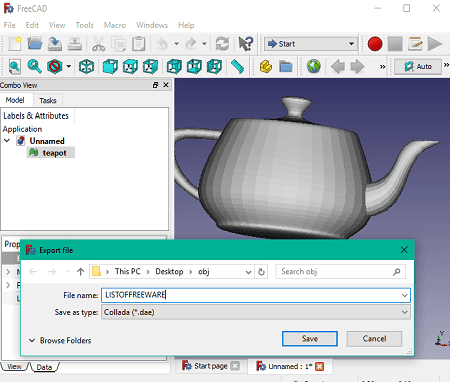
Task: Click the Cut scissors icon
Action: (x=98, y=44)
